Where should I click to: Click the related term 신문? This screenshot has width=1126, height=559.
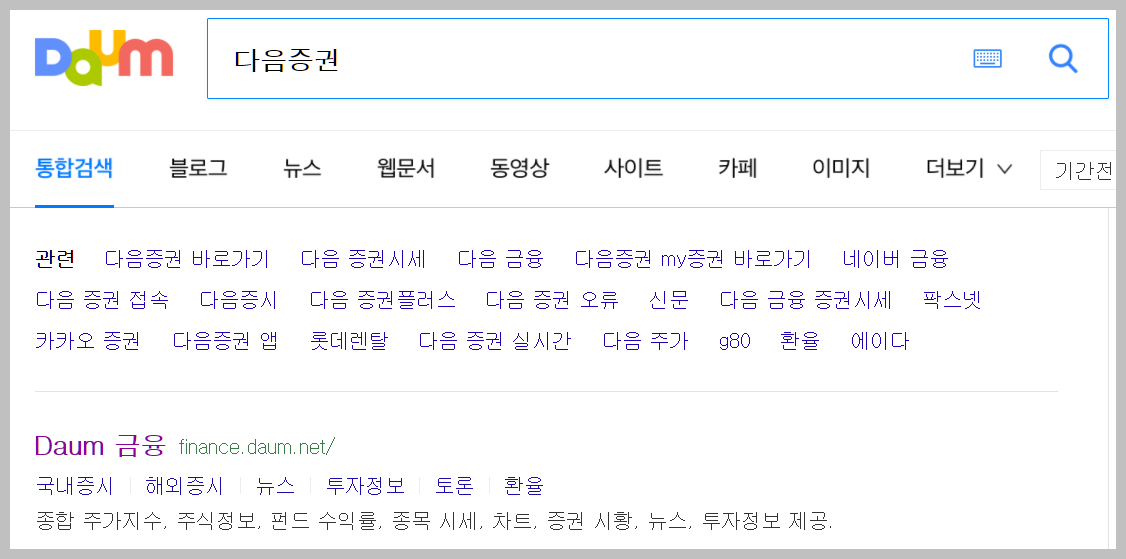pyautogui.click(x=669, y=300)
